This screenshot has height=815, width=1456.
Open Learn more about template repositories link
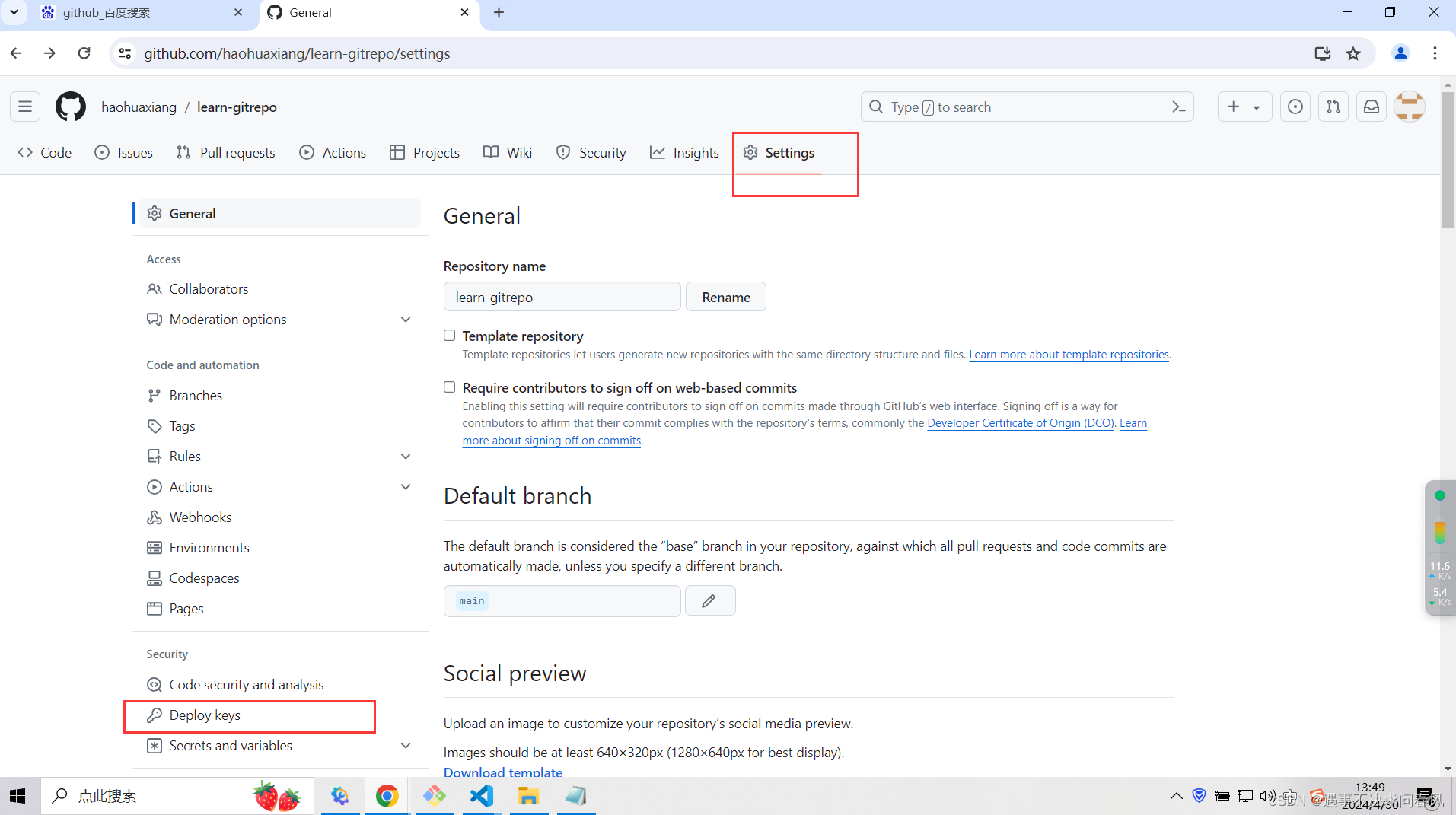(x=1069, y=355)
